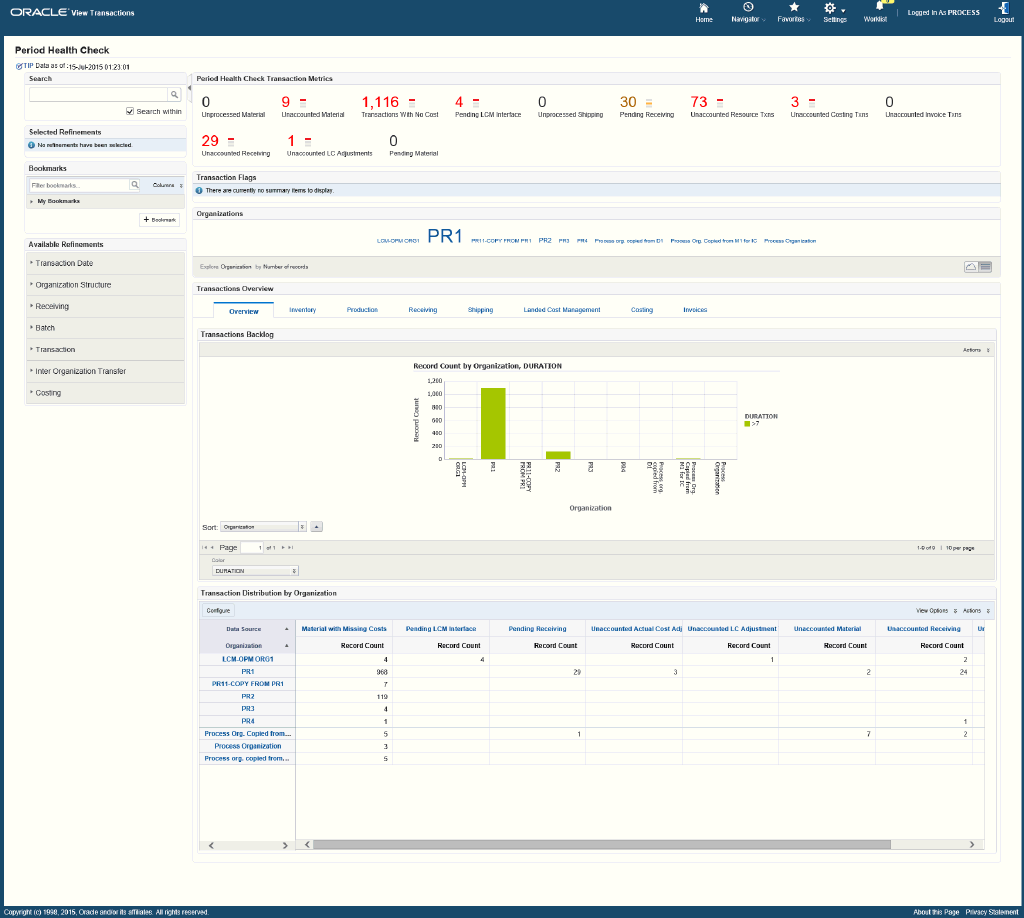1024x918 pixels.
Task: Sort Data Source column ascending
Action: 286,629
